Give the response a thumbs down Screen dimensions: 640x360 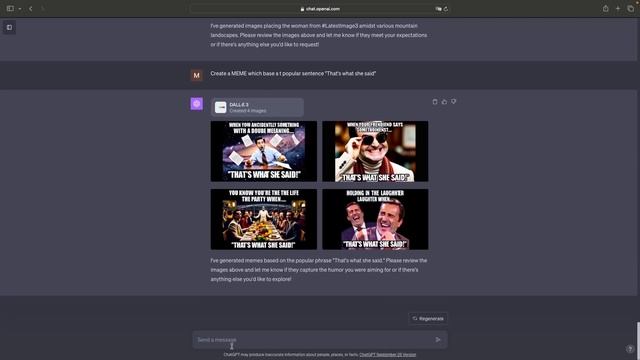(453, 102)
